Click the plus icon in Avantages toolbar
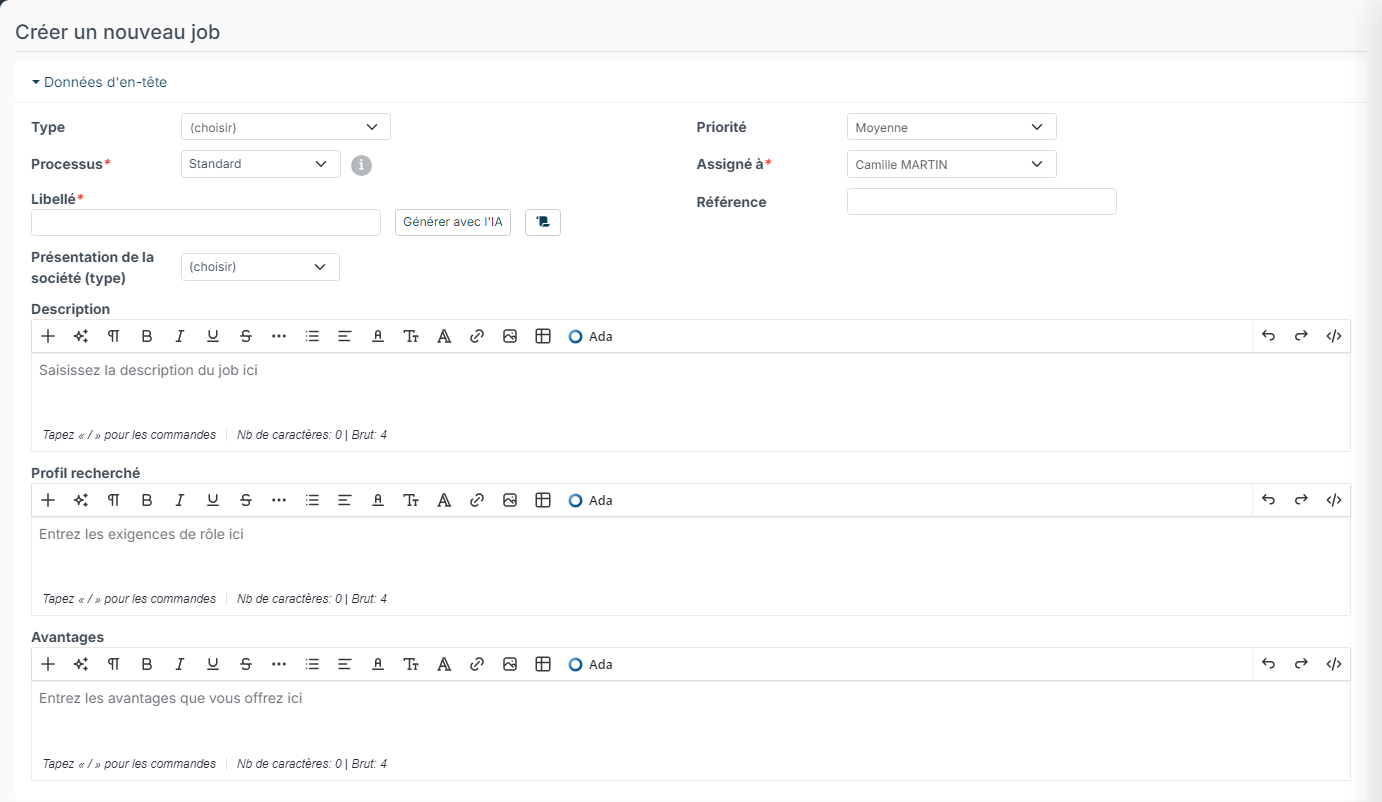1382x802 pixels. click(48, 664)
